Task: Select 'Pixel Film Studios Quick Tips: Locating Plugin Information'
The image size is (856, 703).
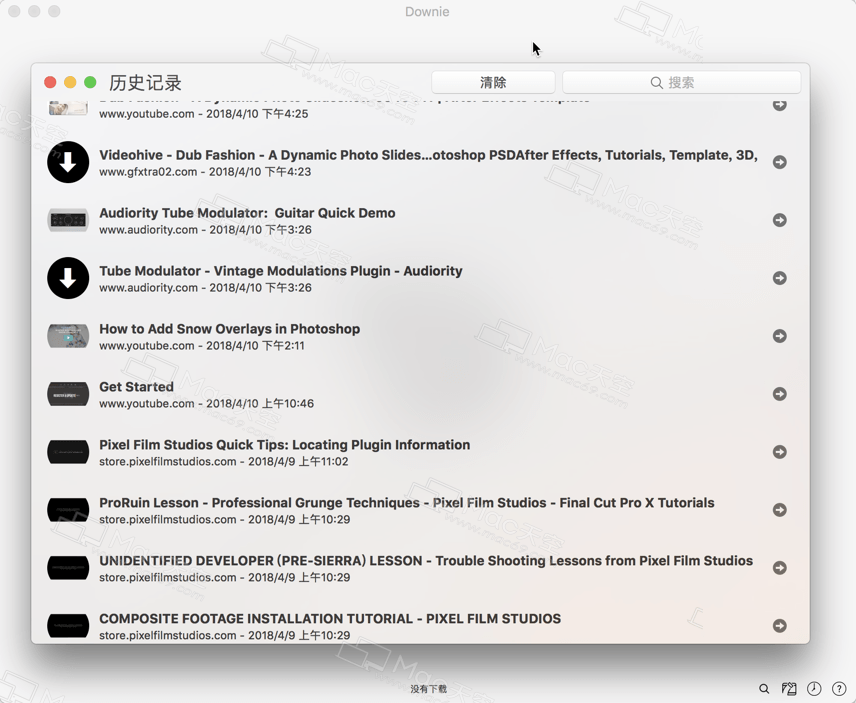Action: point(284,445)
